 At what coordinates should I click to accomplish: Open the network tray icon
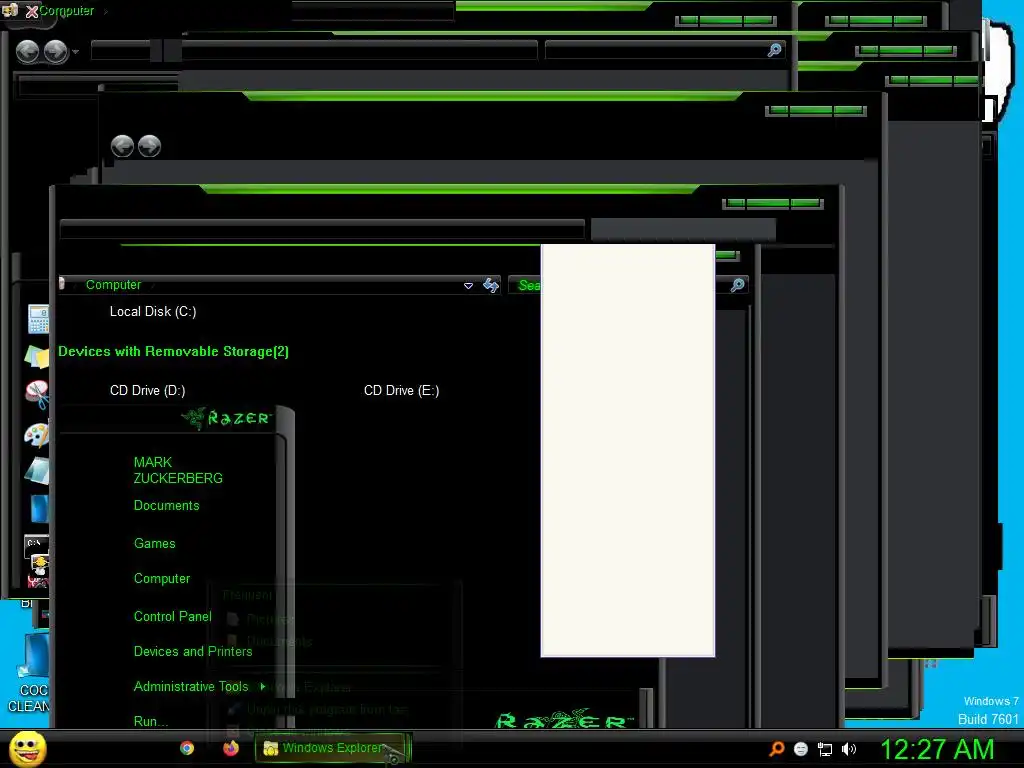(x=825, y=750)
